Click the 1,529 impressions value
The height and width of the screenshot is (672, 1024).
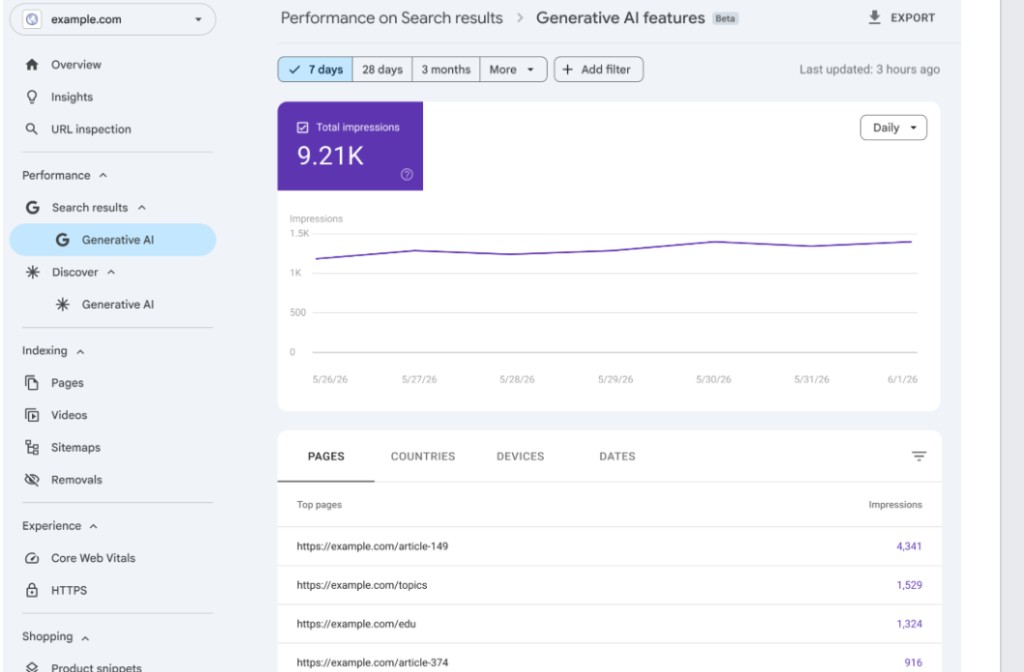coord(908,585)
